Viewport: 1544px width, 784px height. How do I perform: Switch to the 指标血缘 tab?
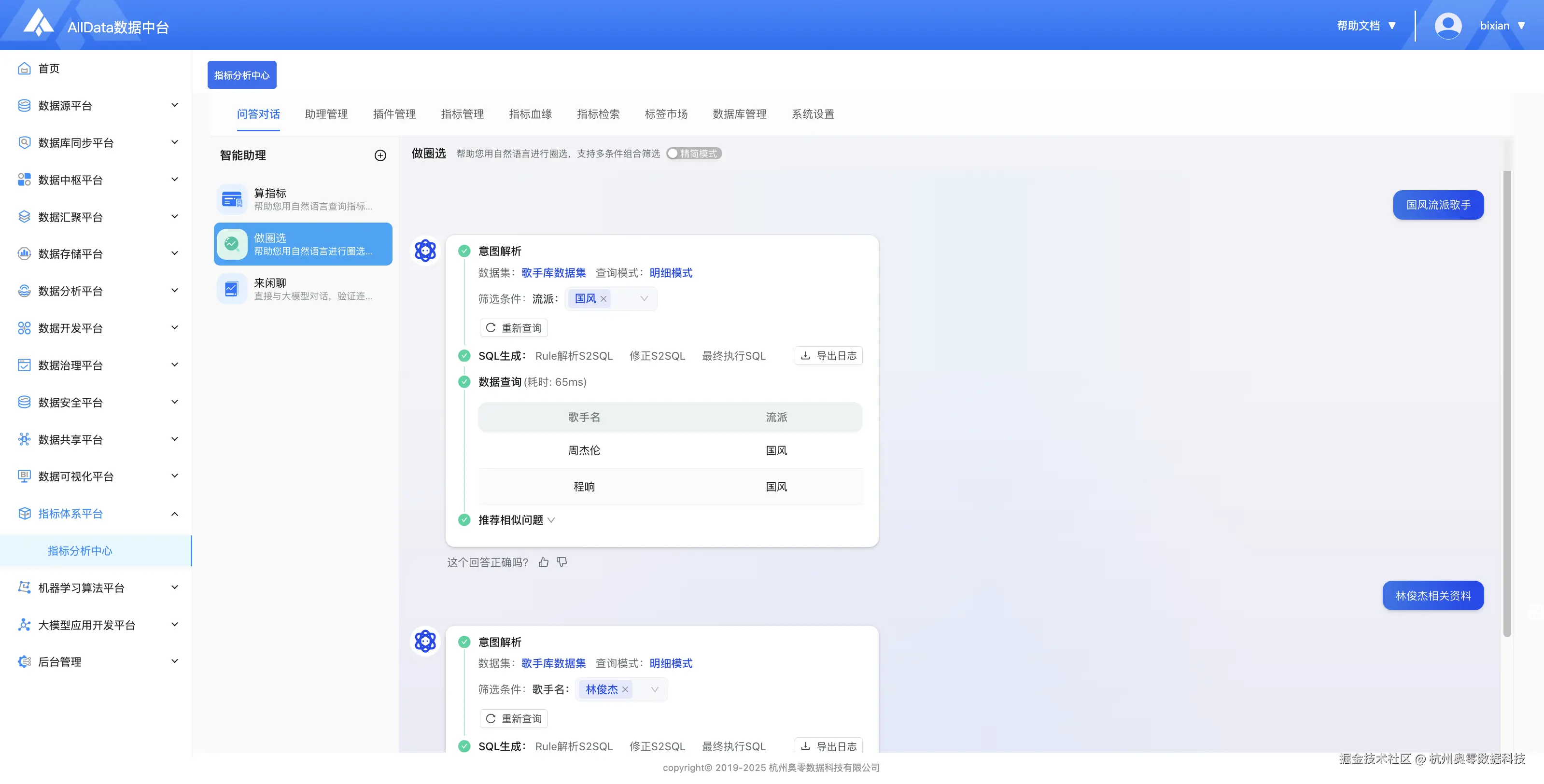click(x=530, y=114)
